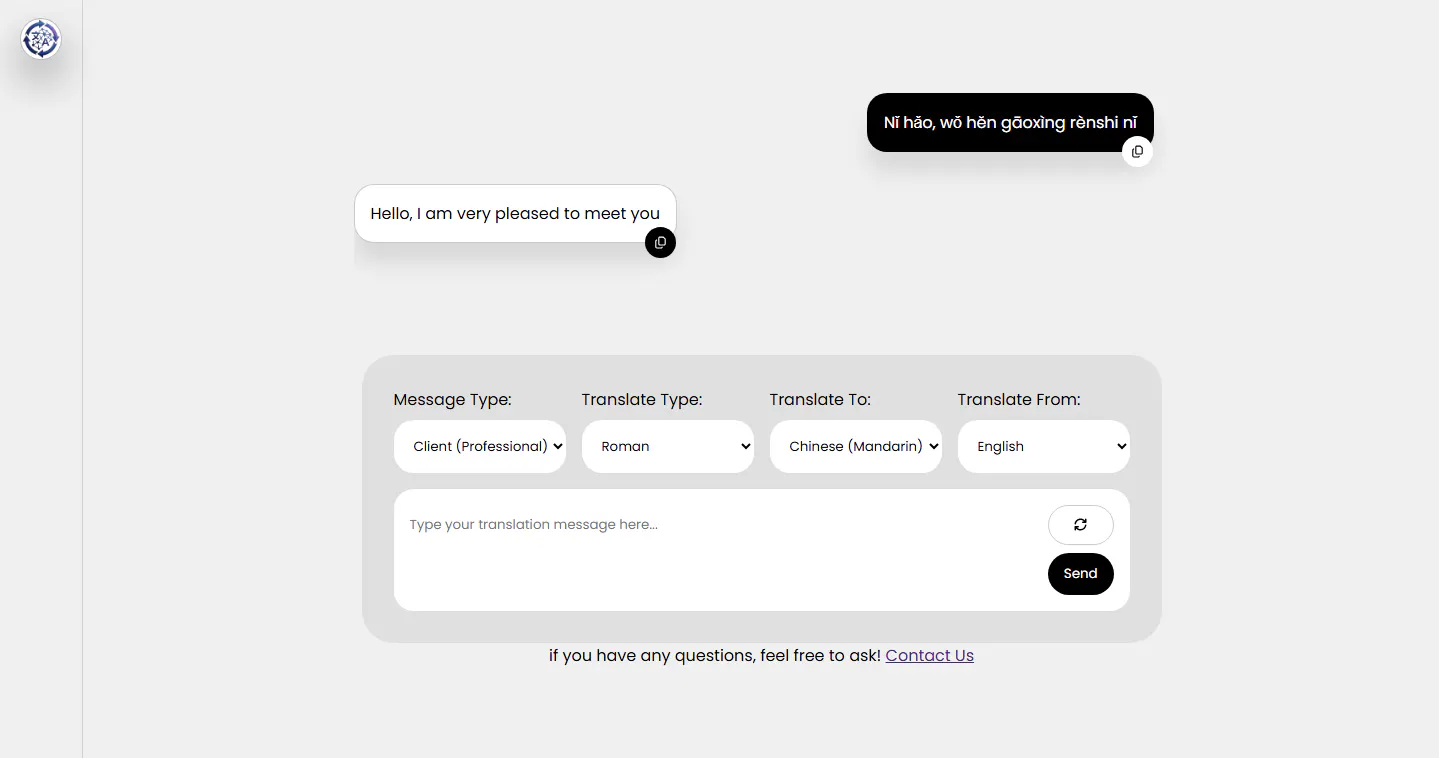Viewport: 1439px width, 758px height.
Task: Send the translation message
Action: [x=1080, y=574]
